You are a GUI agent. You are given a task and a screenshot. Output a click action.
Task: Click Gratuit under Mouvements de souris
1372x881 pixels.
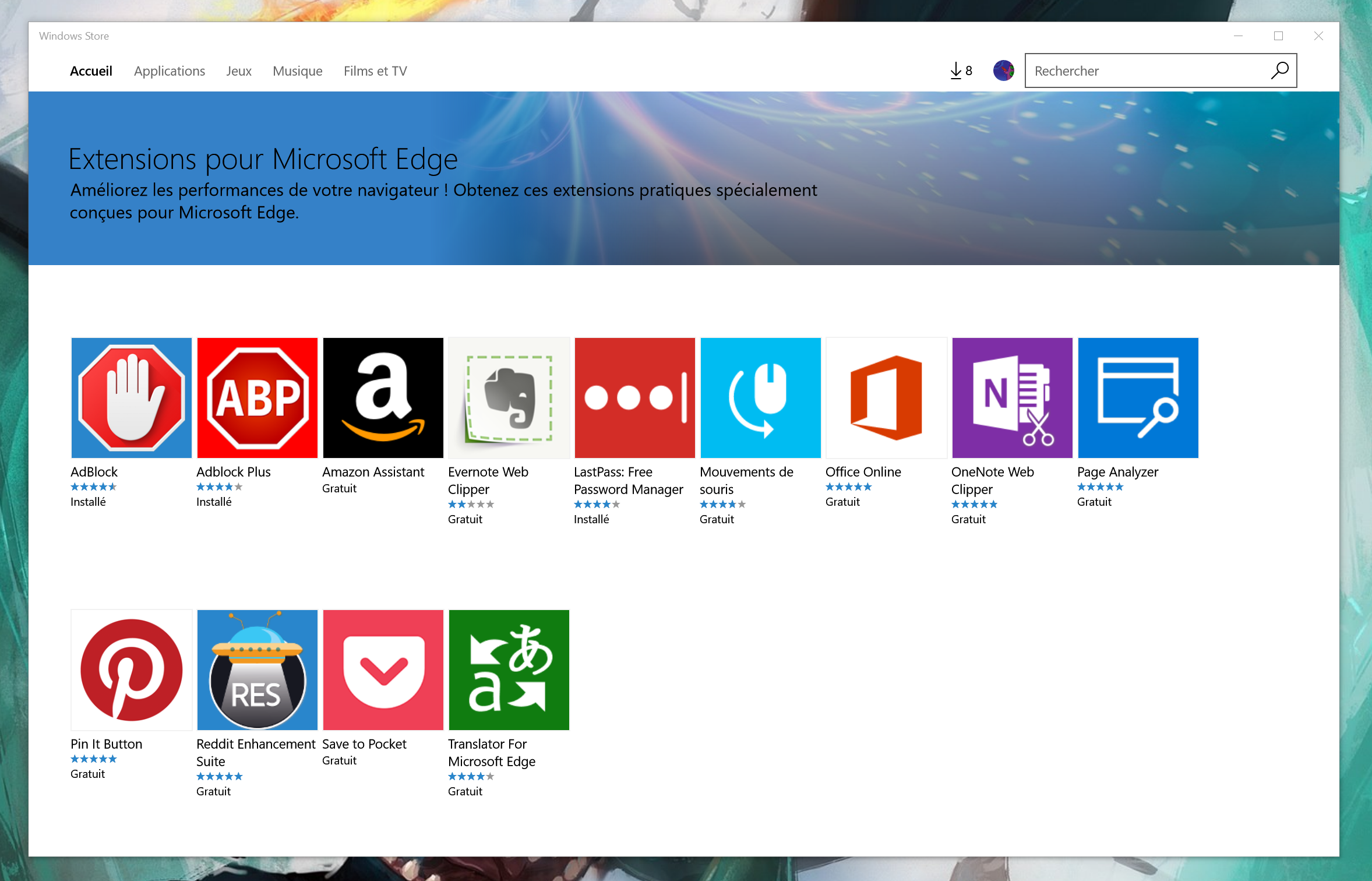(717, 519)
